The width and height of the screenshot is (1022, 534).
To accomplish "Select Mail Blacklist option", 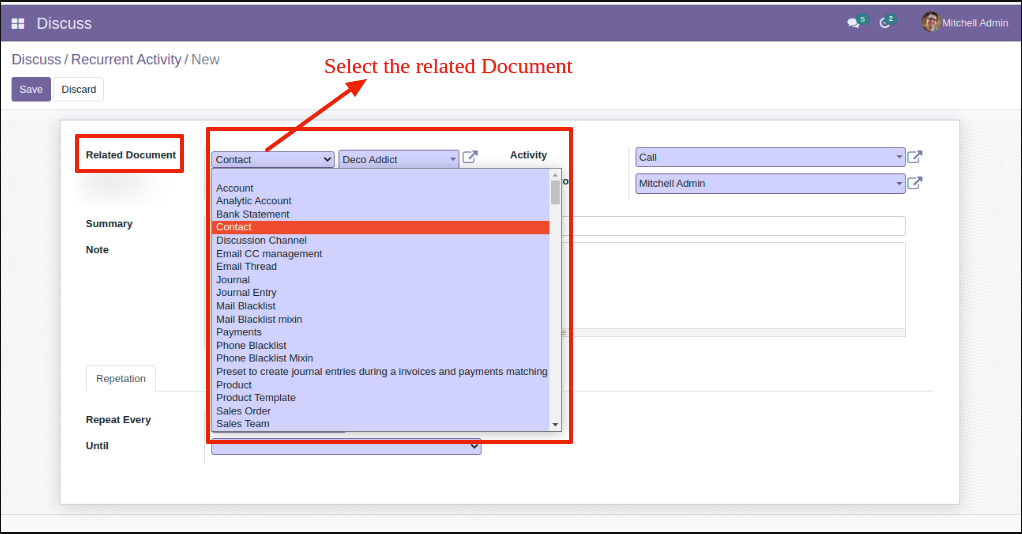I will click(x=381, y=306).
